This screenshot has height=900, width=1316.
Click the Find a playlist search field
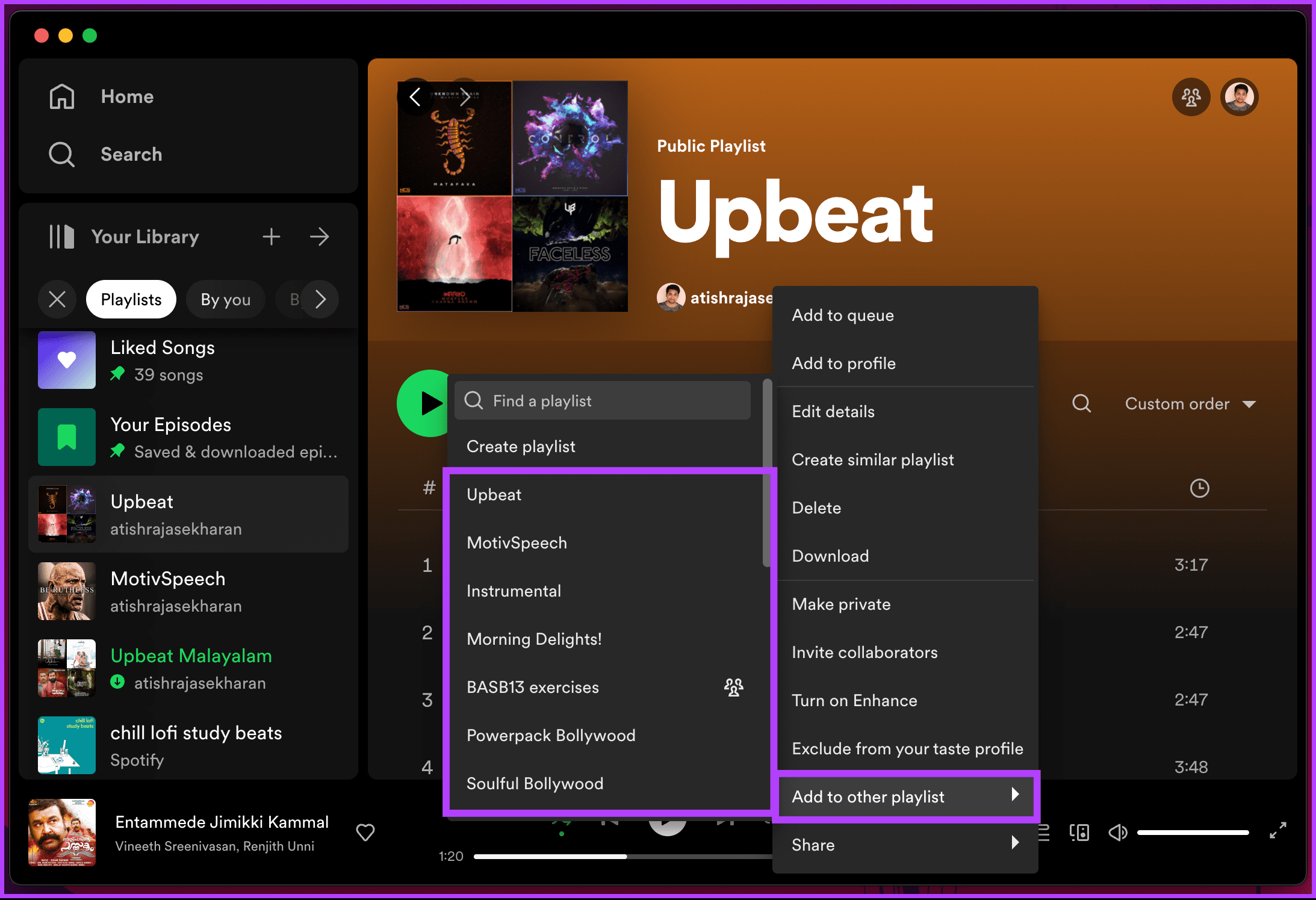(x=603, y=401)
